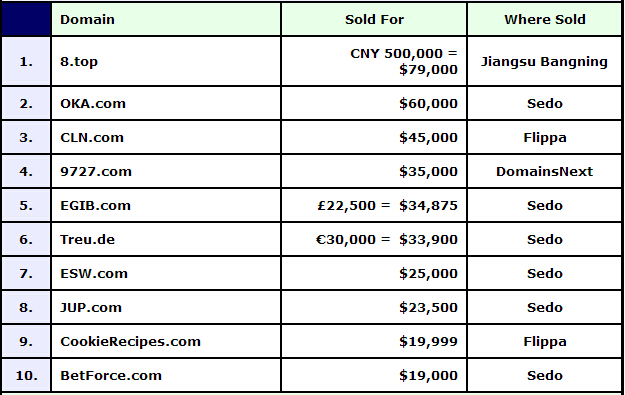Select JUP.com domain cell

click(x=166, y=307)
